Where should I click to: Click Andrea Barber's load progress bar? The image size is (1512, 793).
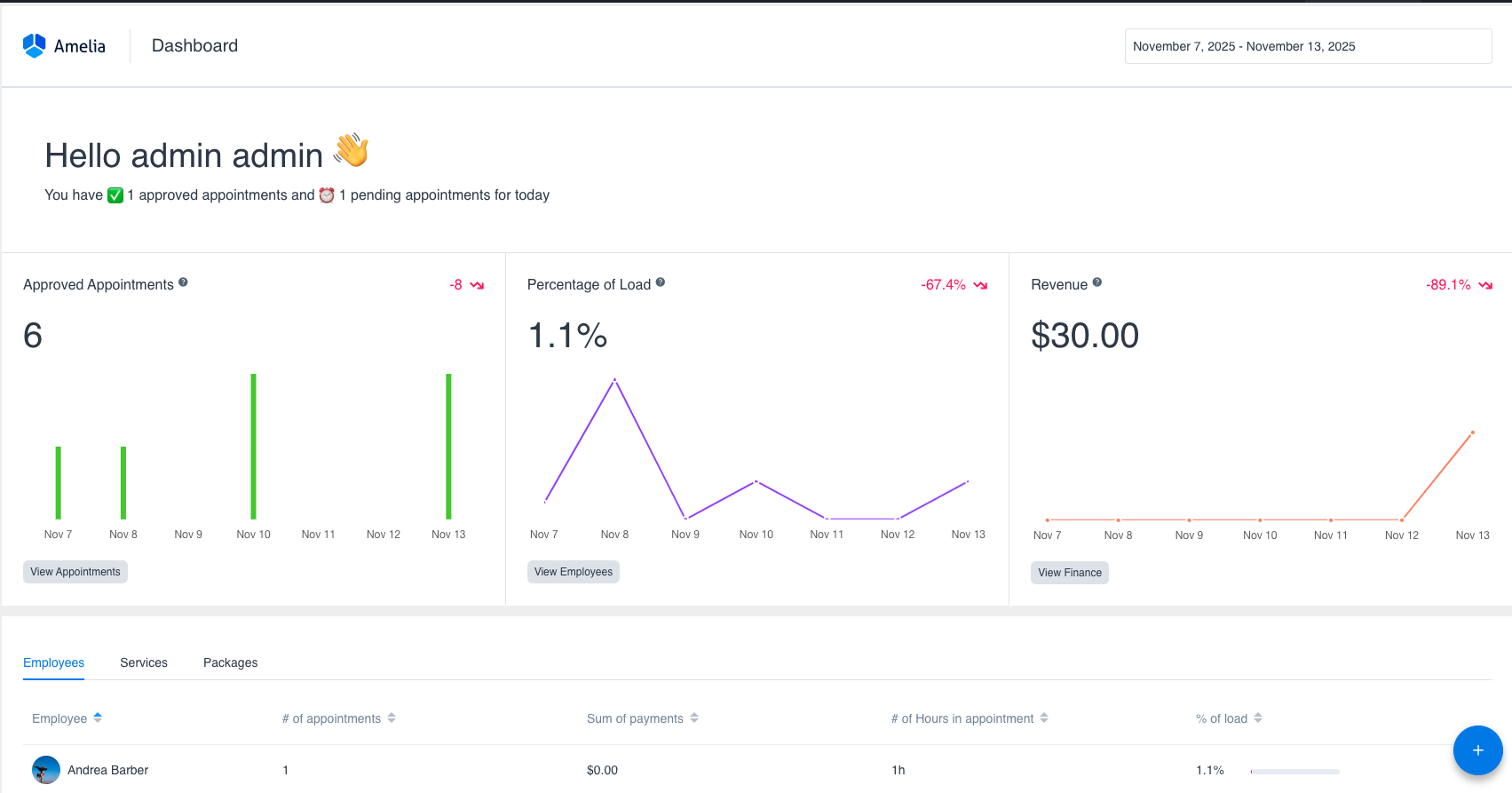(1294, 771)
